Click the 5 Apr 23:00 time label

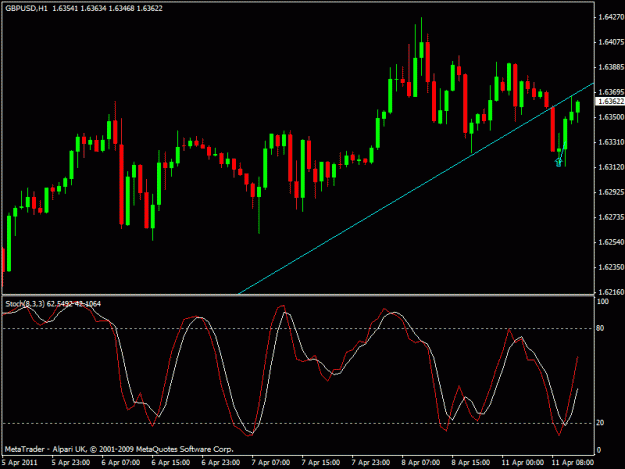(71, 463)
